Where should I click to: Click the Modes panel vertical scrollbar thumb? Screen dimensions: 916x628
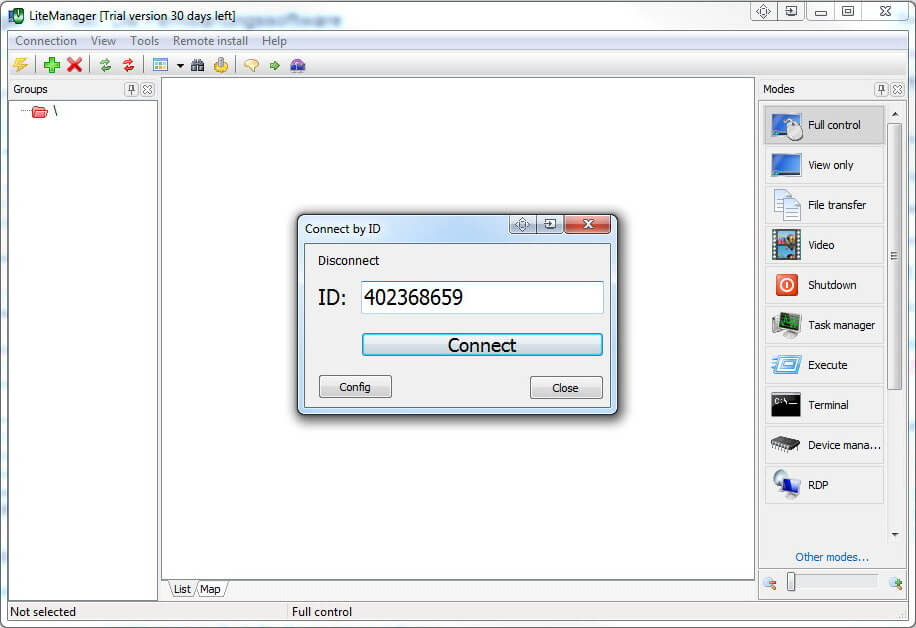tap(894, 256)
